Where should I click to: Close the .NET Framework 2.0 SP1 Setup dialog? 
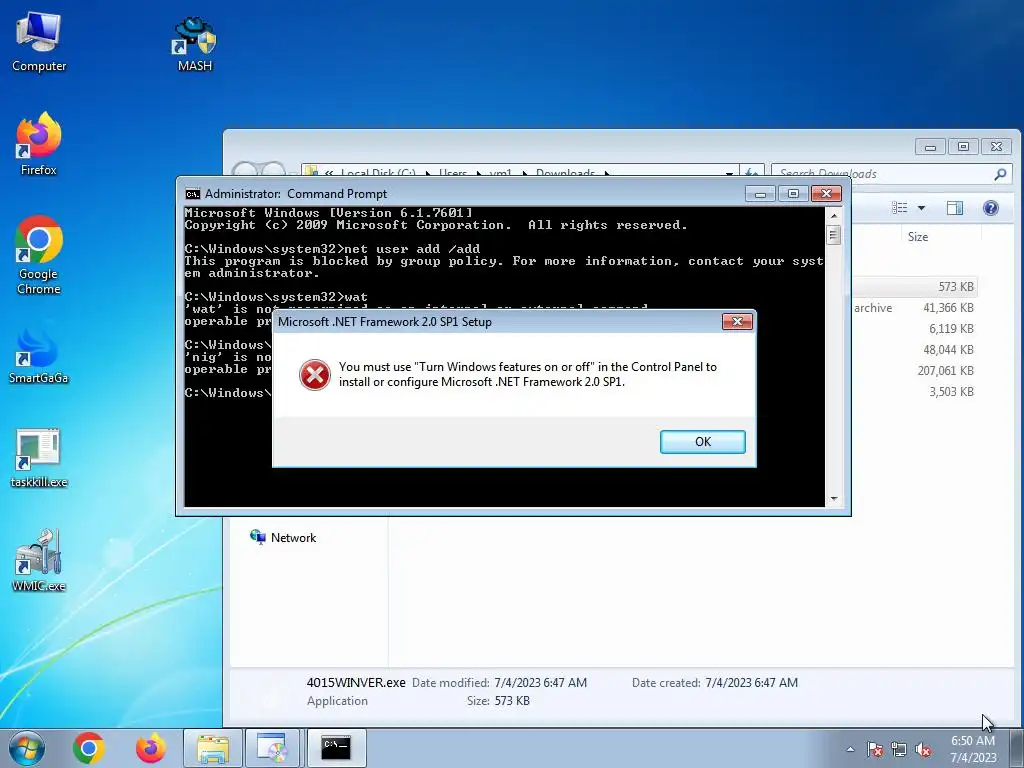737,321
